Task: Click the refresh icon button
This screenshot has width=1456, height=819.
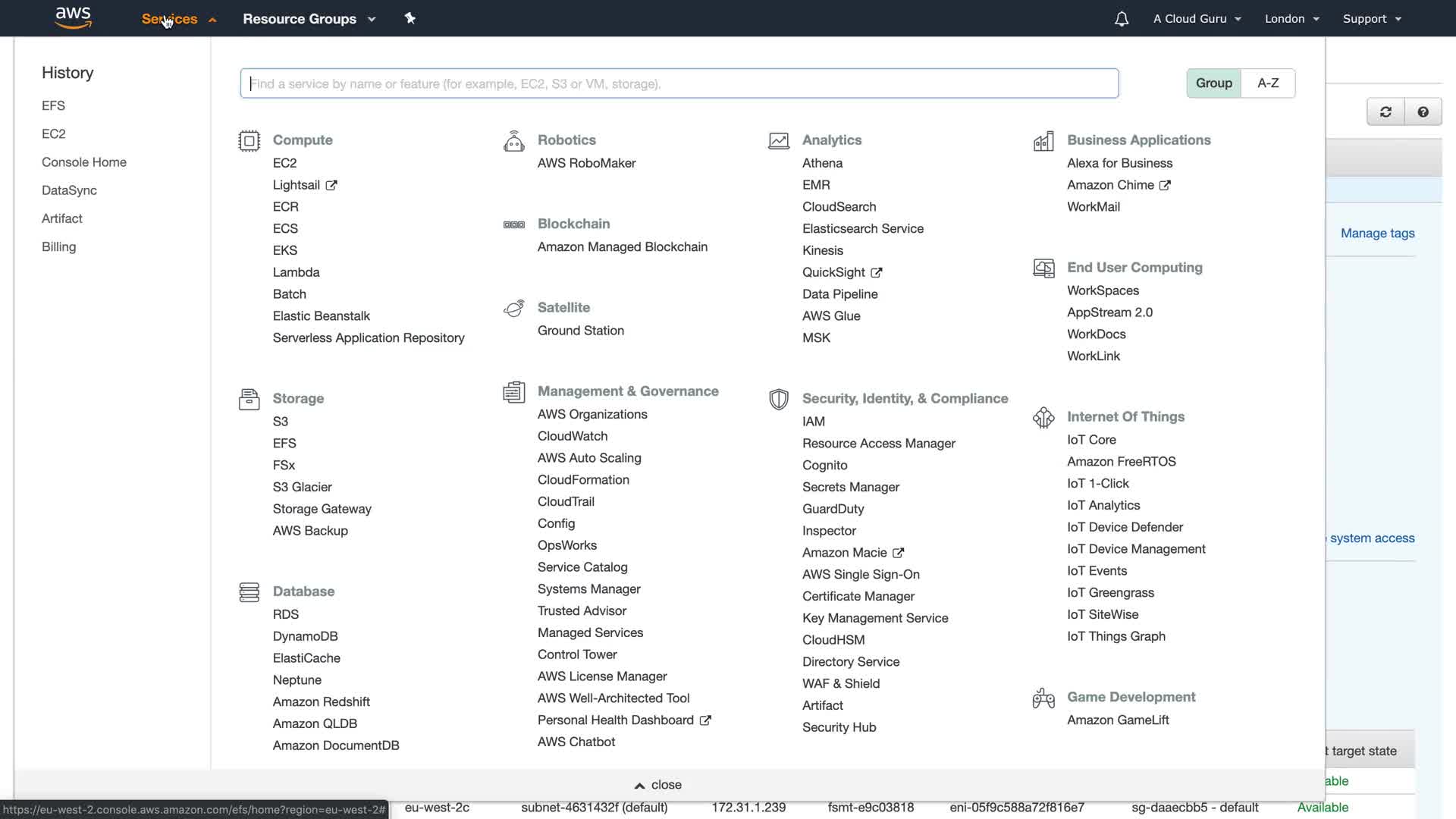Action: (x=1385, y=112)
